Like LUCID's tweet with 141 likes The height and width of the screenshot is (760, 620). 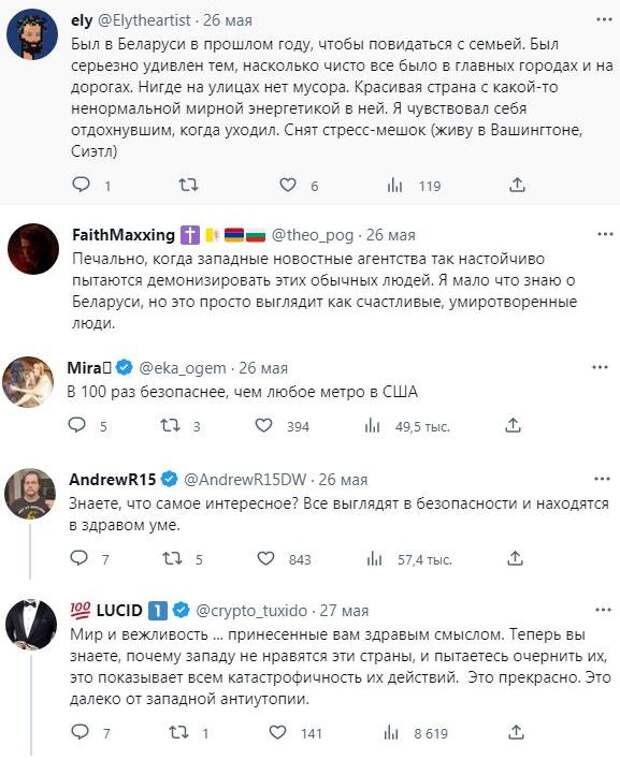click(278, 732)
